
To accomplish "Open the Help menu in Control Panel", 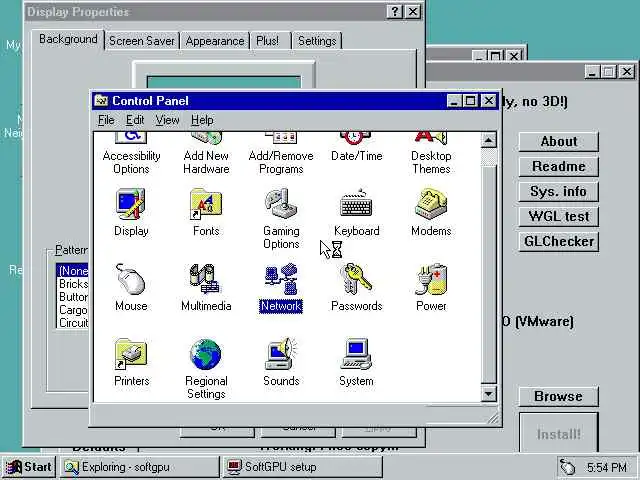I will pyautogui.click(x=202, y=120).
